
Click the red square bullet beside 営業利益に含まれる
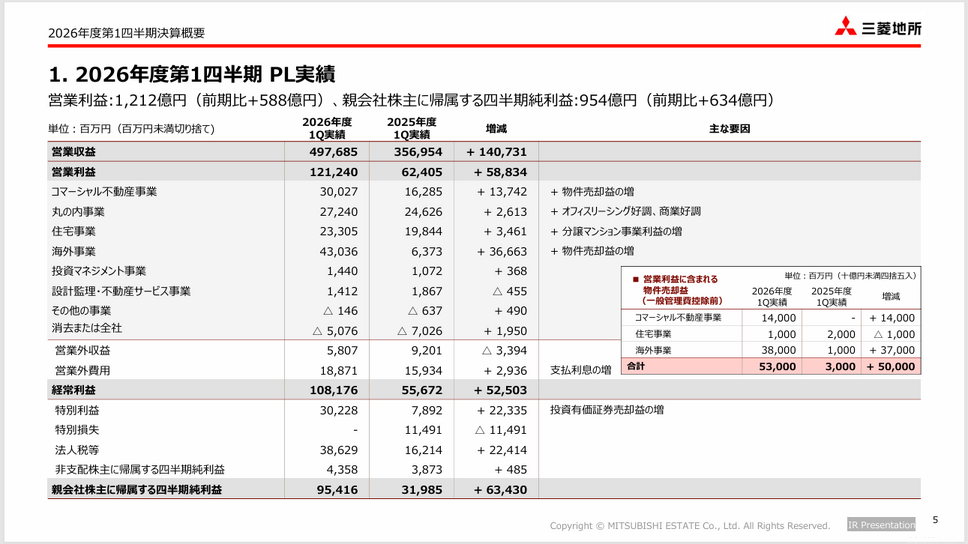(x=635, y=279)
